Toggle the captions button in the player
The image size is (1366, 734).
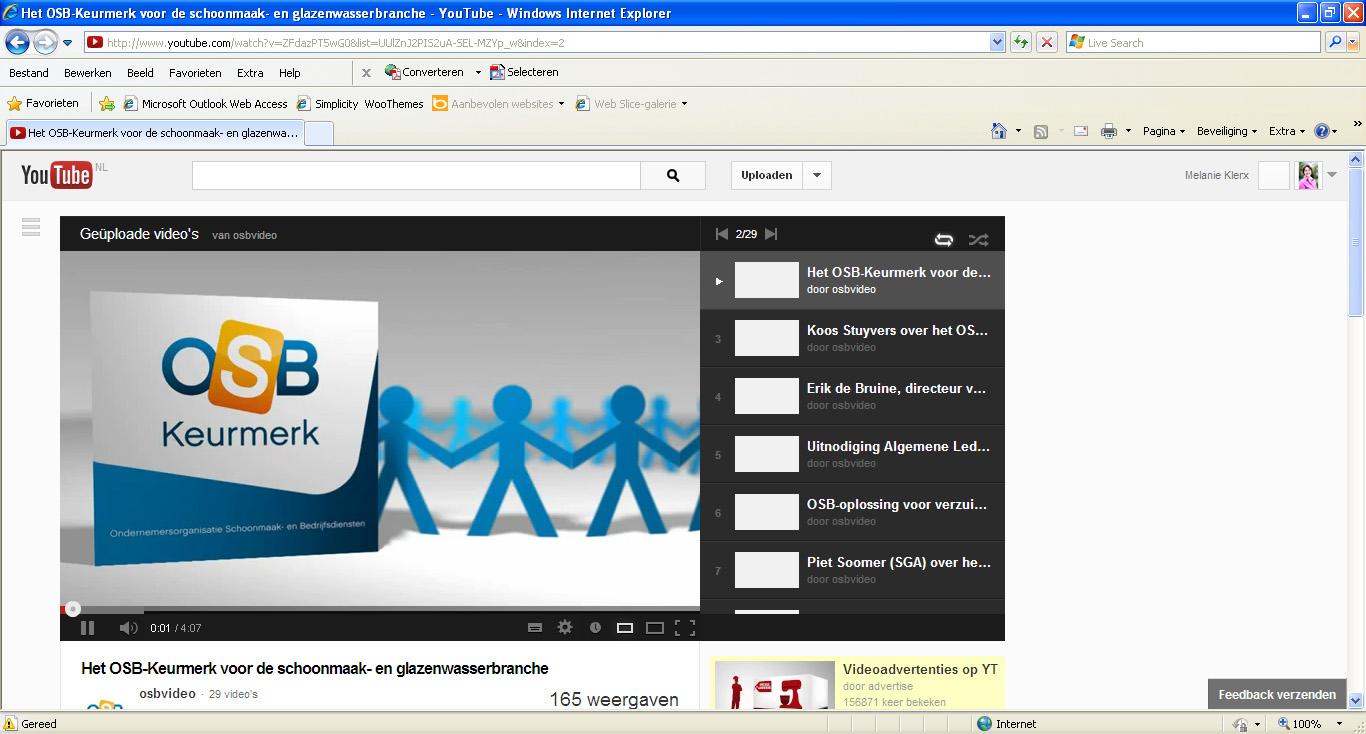coord(535,628)
